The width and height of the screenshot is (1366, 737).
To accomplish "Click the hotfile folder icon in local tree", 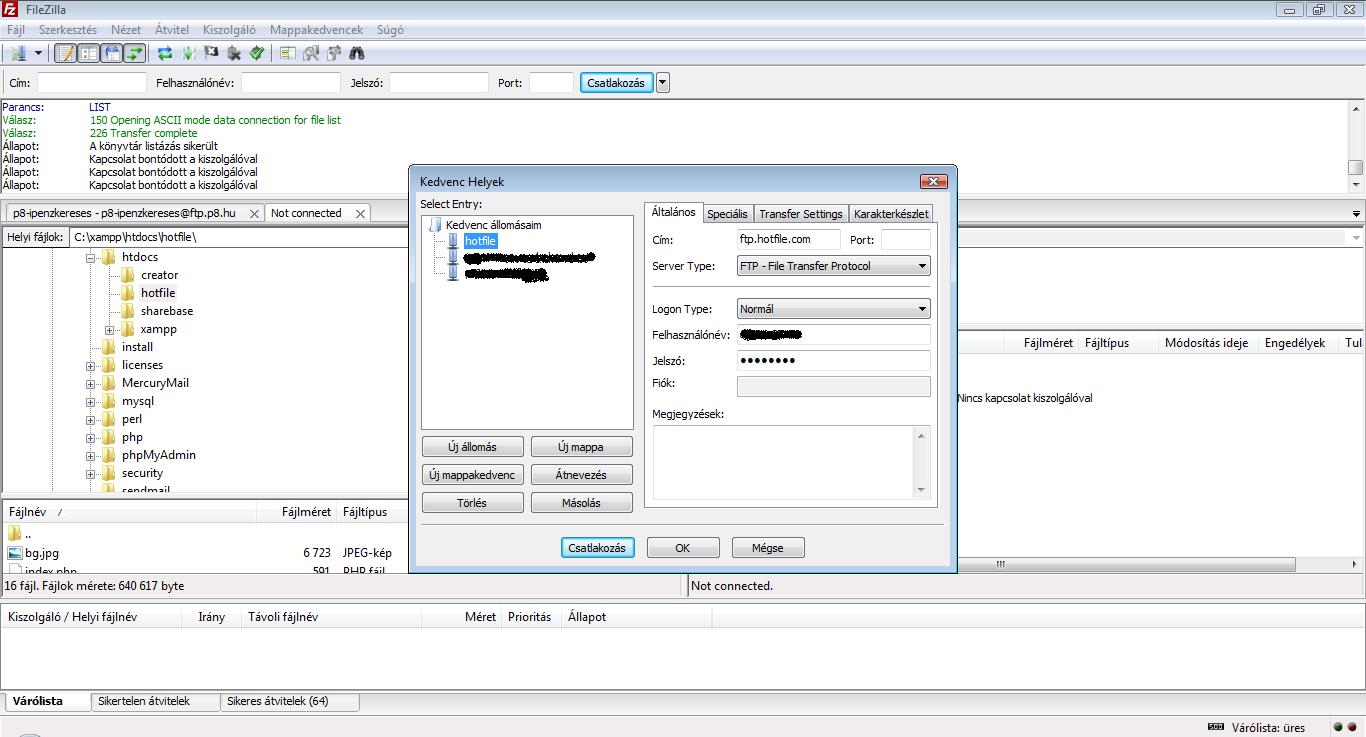I will (128, 293).
